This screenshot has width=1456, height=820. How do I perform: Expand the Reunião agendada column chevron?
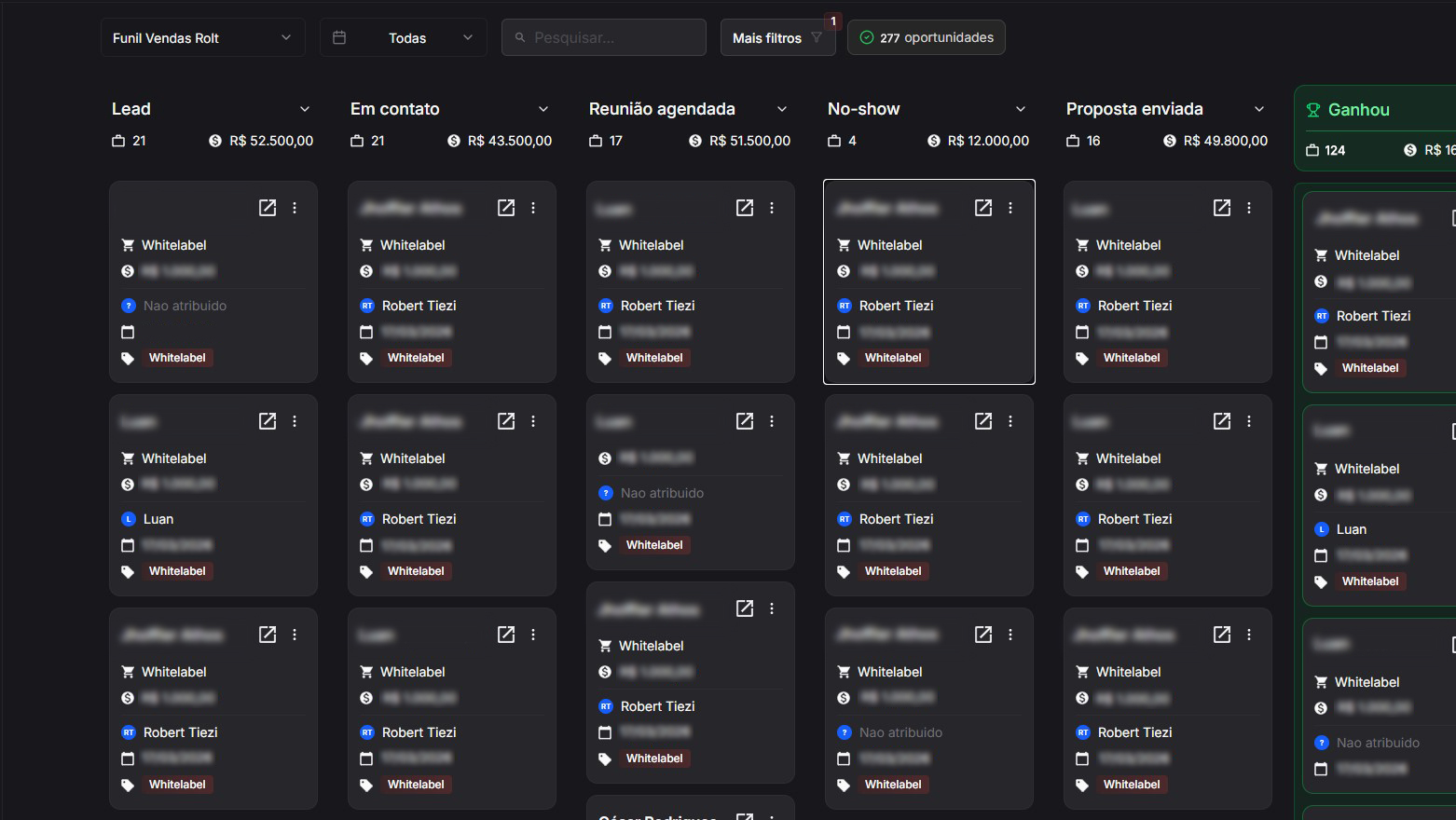tap(782, 109)
